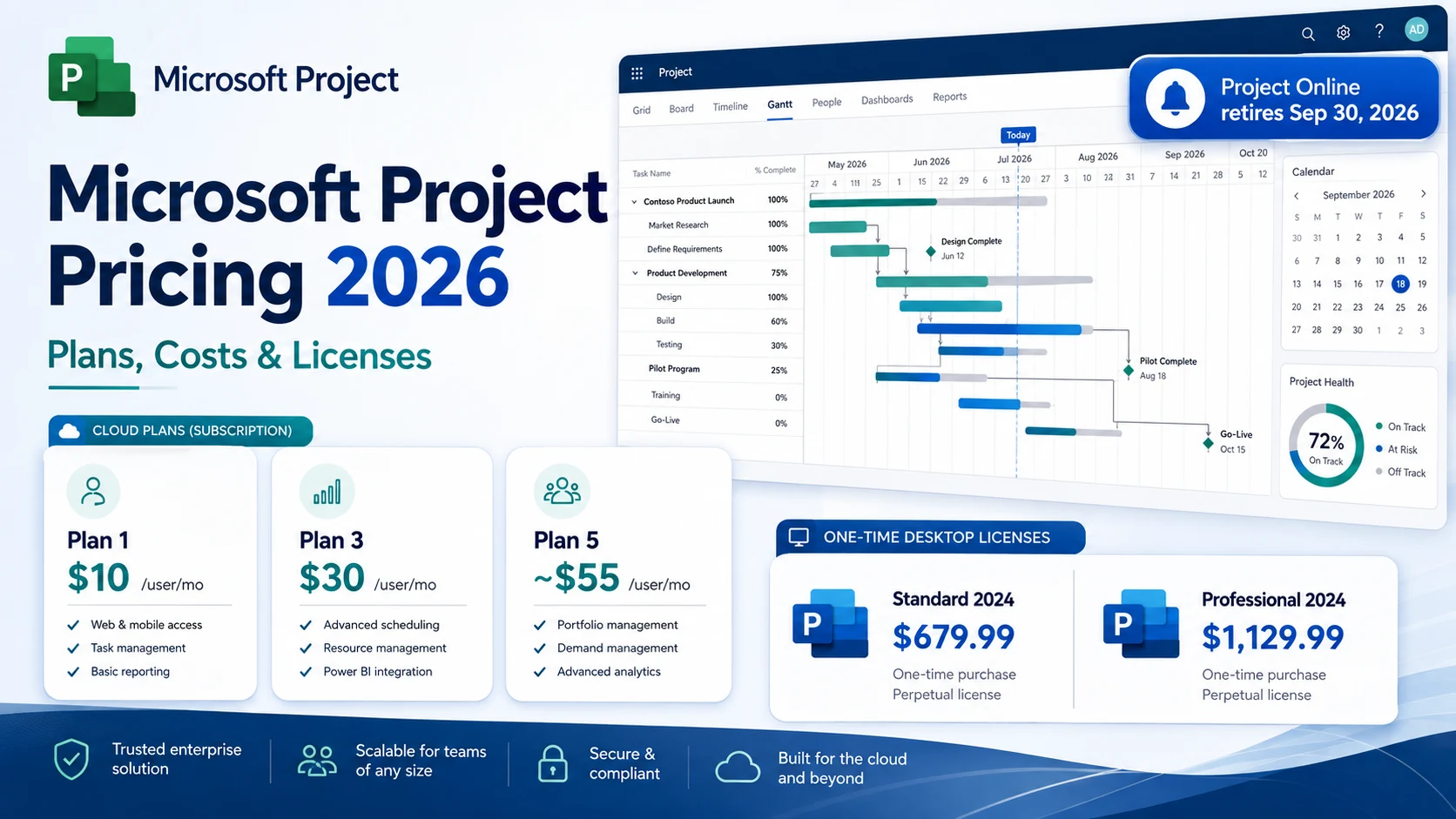
Task: Click the Professional 2024 Project icon
Action: pyautogui.click(x=1141, y=623)
